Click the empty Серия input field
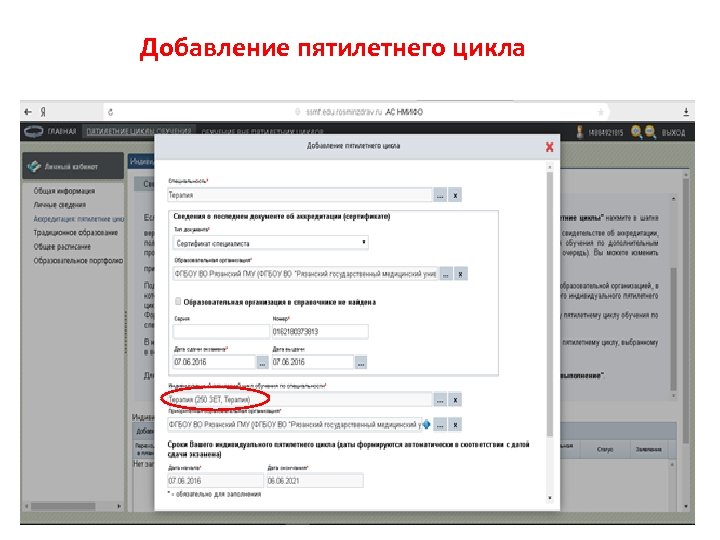The height and width of the screenshot is (540, 720). pos(221,332)
